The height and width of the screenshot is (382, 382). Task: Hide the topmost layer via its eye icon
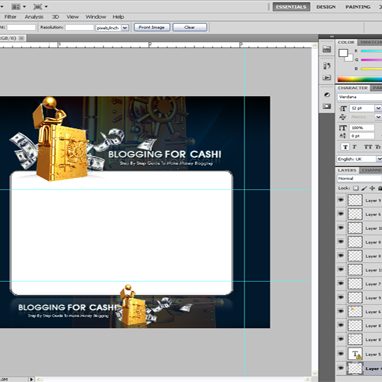coord(341,200)
